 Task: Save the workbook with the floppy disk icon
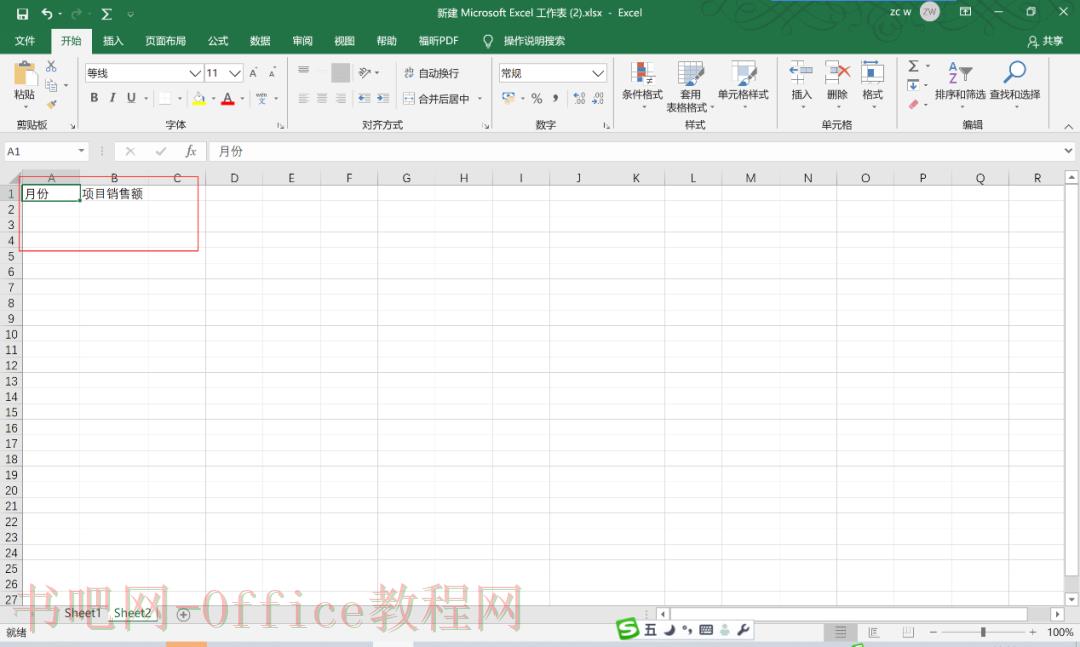tap(22, 13)
